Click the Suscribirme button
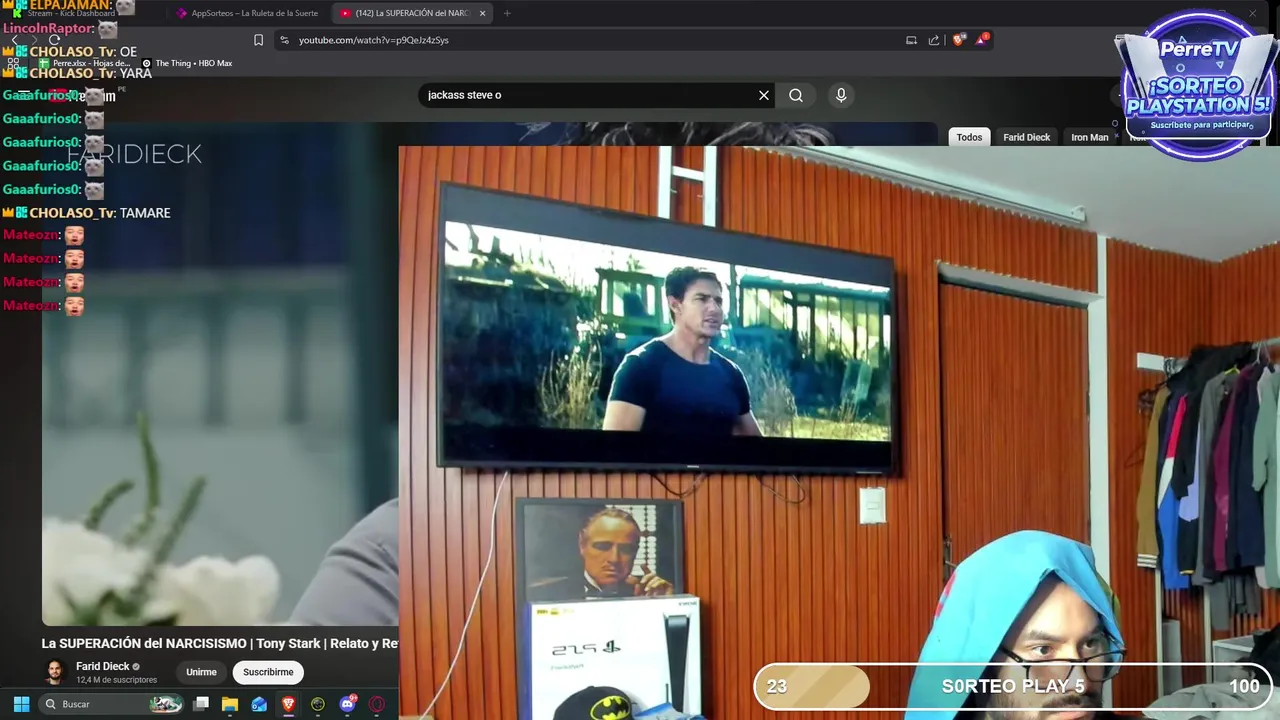The width and height of the screenshot is (1280, 720). tap(268, 672)
